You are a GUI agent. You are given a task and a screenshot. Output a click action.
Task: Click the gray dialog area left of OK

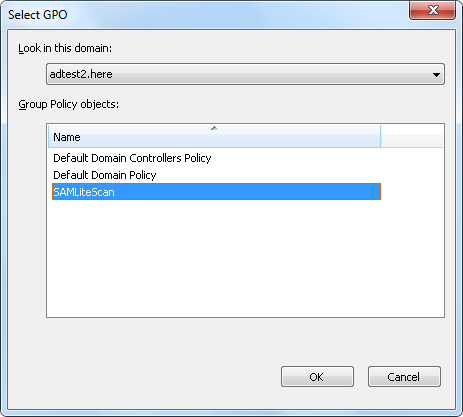[143, 377]
